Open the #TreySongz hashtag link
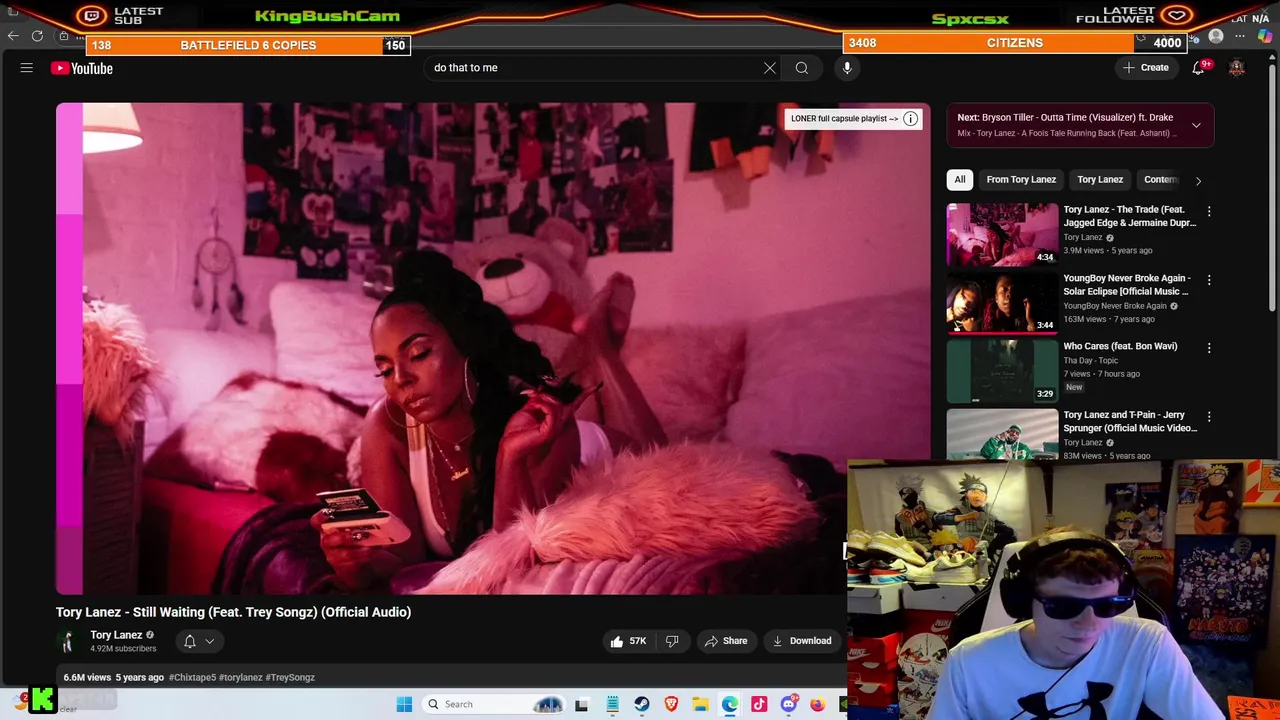 290,678
